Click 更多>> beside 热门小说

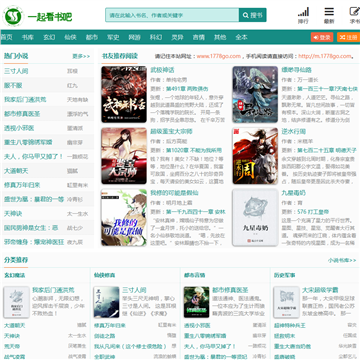[81, 56]
